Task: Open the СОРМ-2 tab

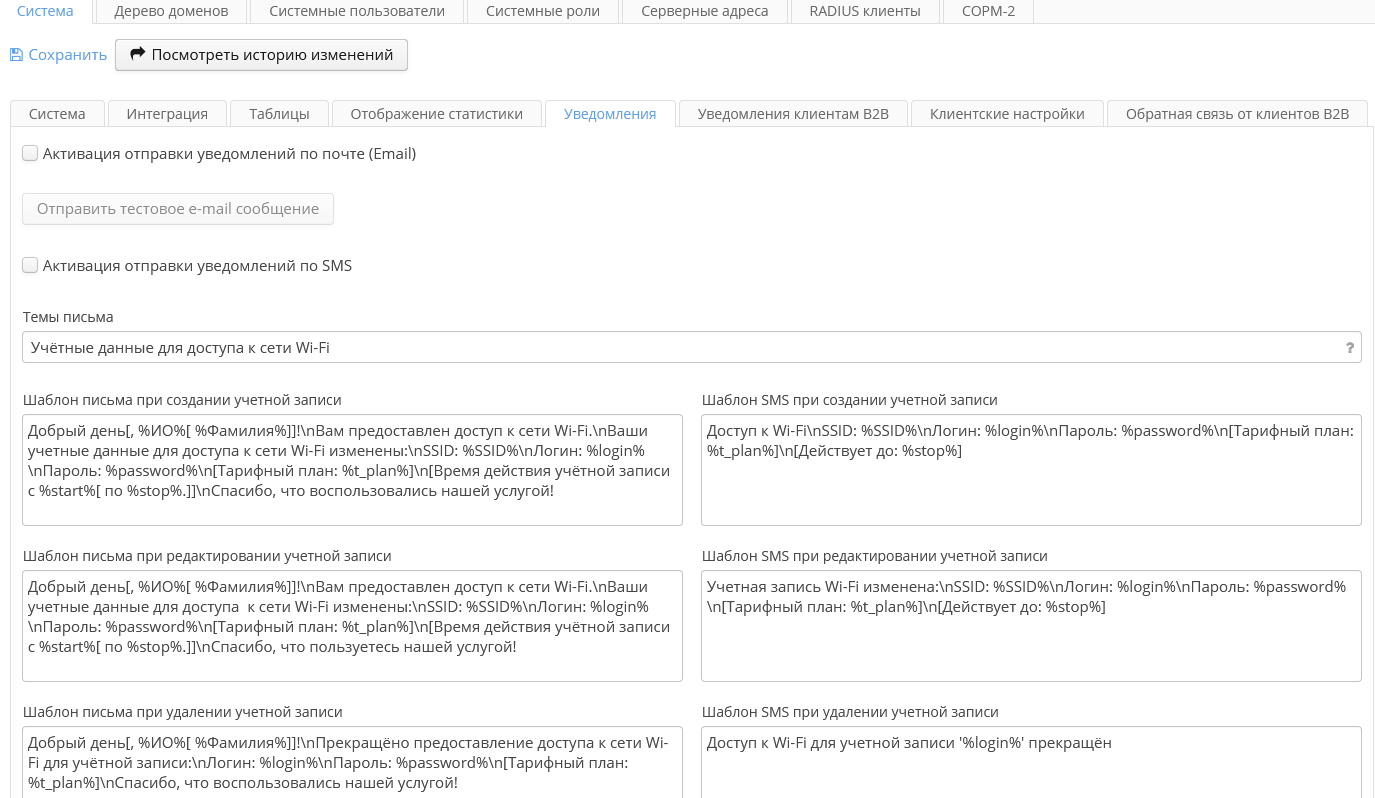Action: click(x=988, y=11)
